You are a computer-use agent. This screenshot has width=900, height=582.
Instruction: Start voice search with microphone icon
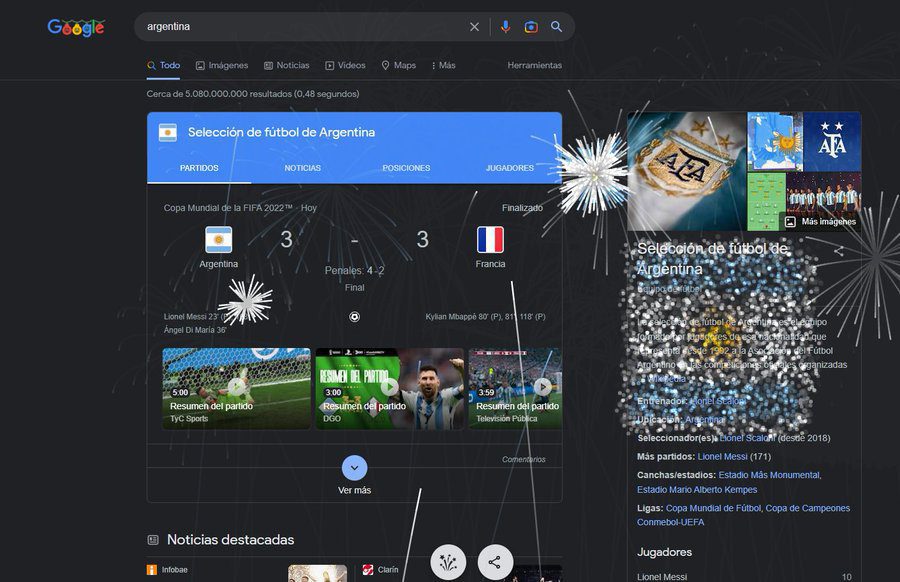point(505,26)
